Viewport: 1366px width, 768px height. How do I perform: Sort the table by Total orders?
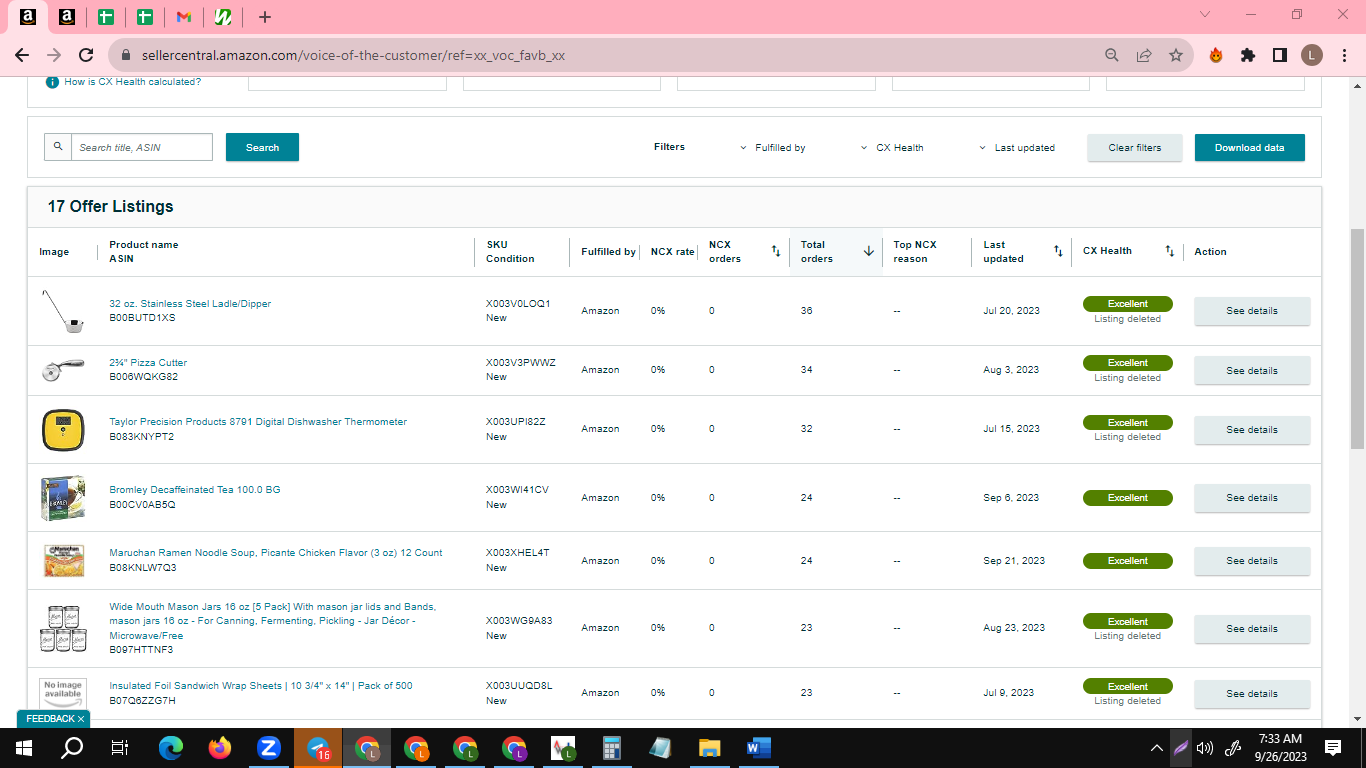[x=868, y=251]
